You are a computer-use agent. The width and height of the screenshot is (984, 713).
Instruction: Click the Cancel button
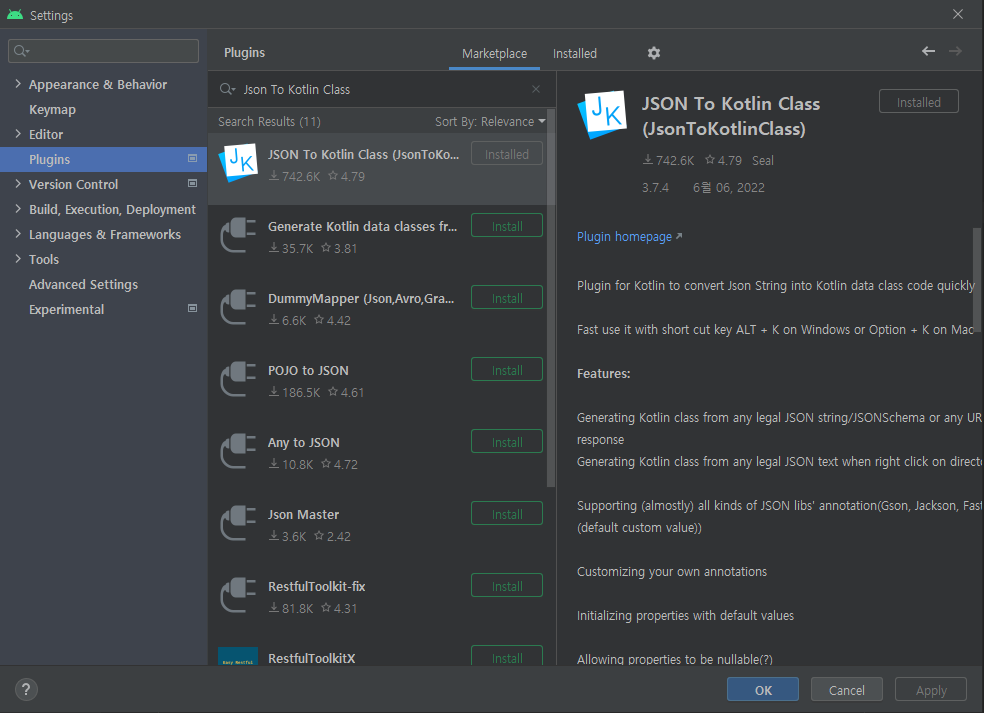coord(847,690)
